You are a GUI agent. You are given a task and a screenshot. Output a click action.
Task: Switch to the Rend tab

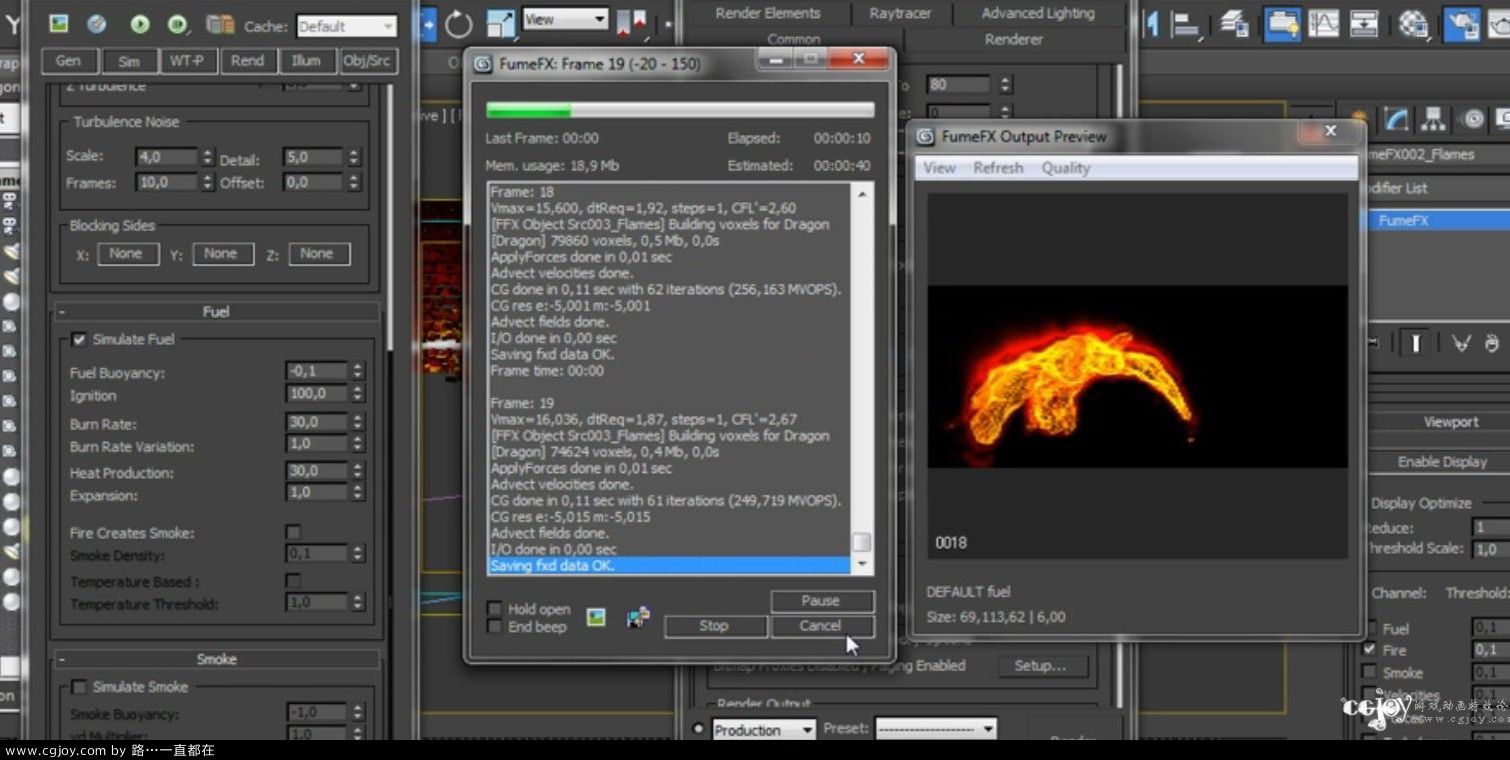247,61
